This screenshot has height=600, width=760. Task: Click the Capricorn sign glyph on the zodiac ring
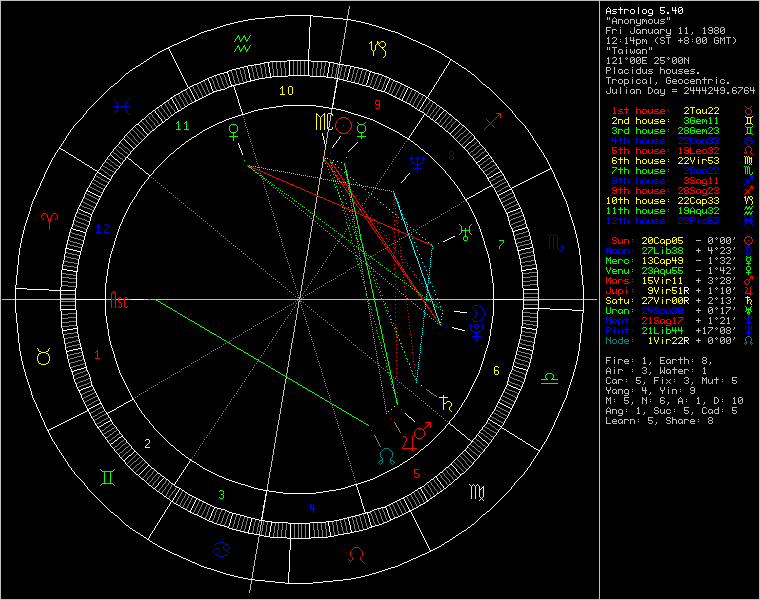378,48
